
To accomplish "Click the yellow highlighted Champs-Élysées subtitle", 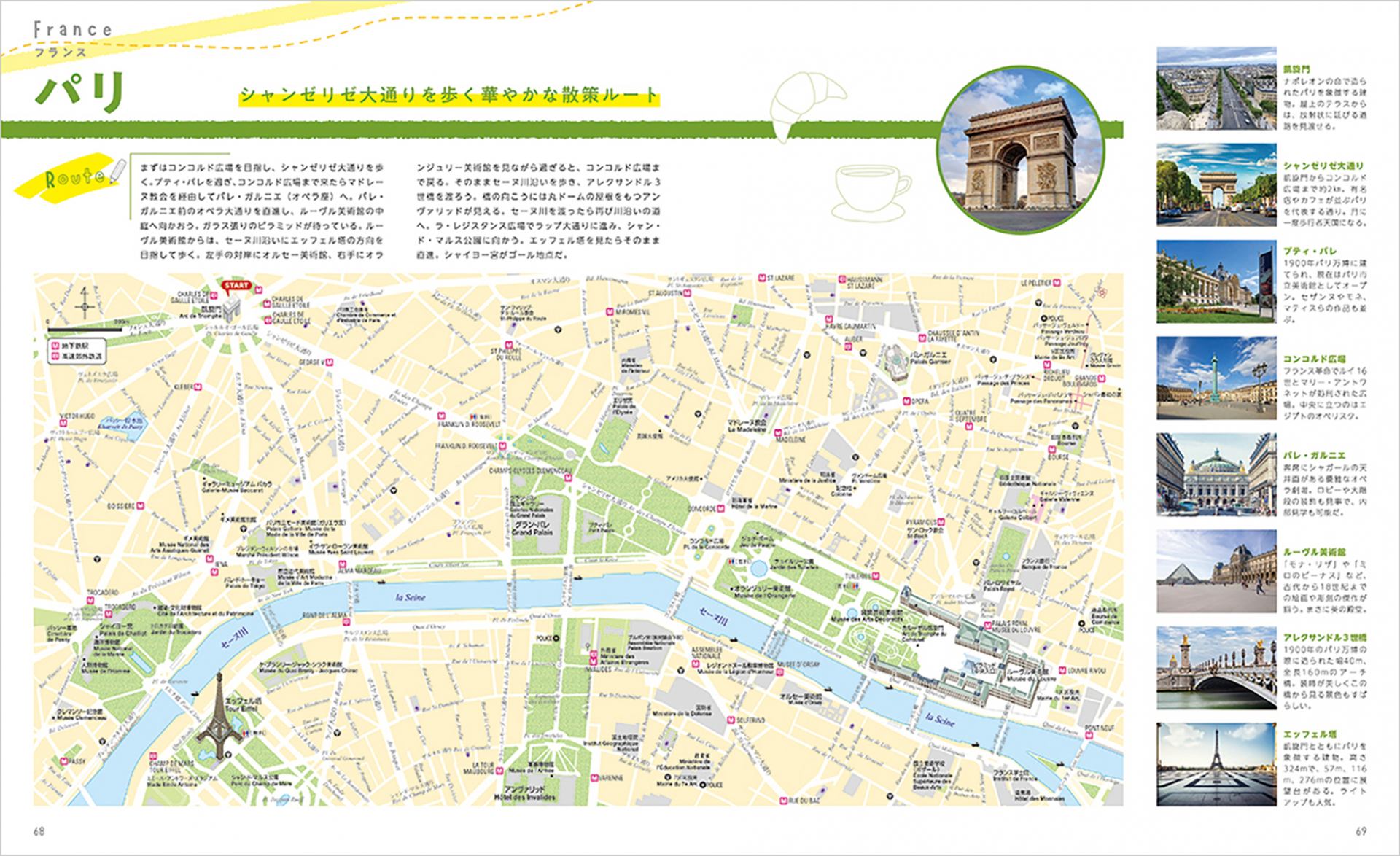I will point(450,96).
